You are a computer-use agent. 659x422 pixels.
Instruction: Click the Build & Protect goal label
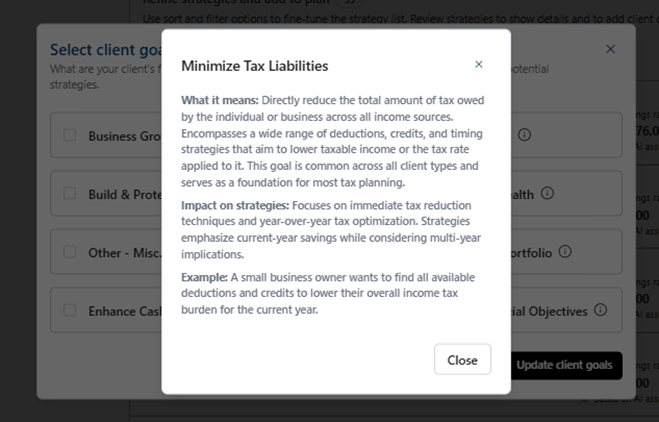tap(125, 194)
